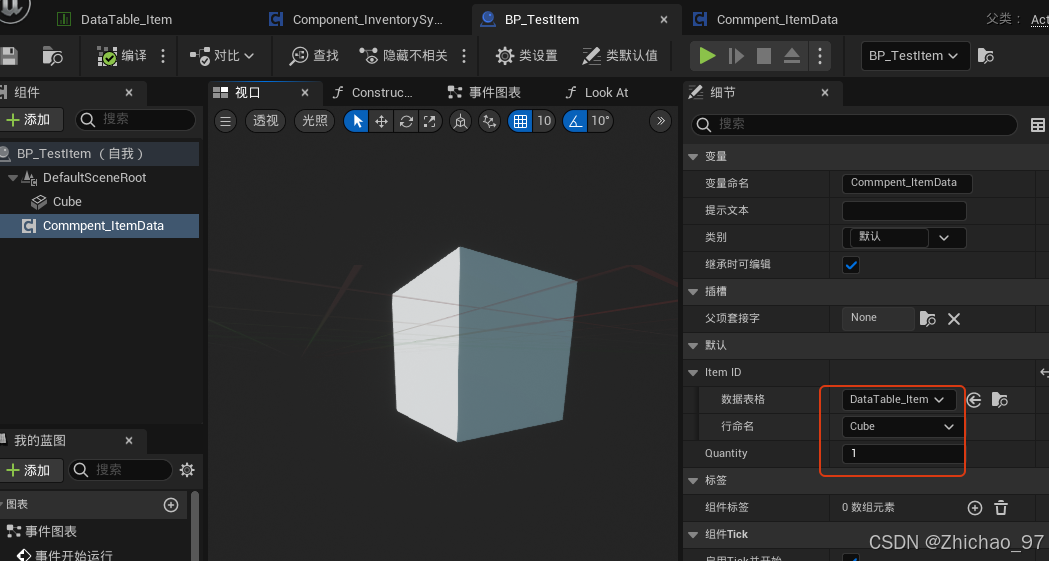This screenshot has width=1049, height=561.
Task: Browse for parent socket icon
Action: coord(927,319)
